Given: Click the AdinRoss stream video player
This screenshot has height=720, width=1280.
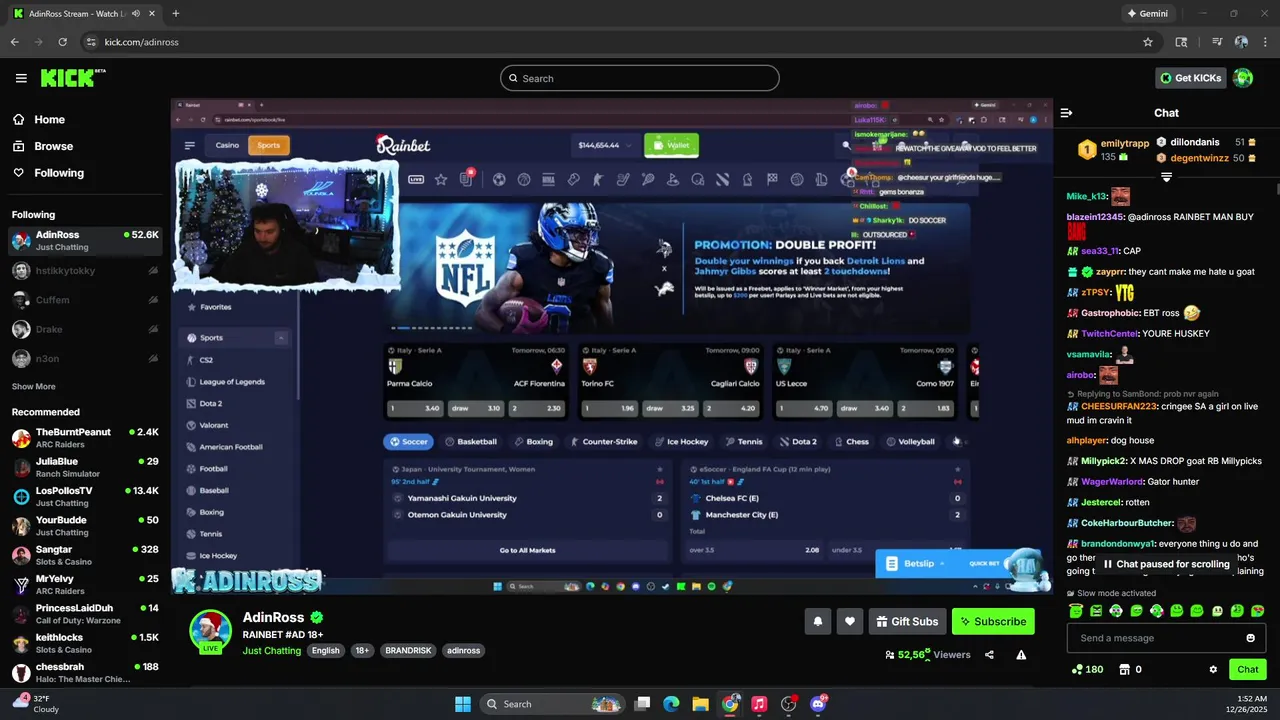Looking at the screenshot, I should [612, 346].
